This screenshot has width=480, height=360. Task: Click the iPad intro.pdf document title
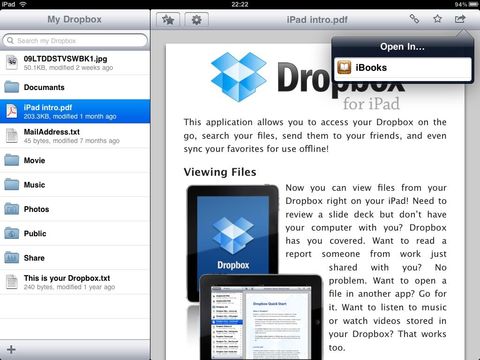[x=317, y=20]
